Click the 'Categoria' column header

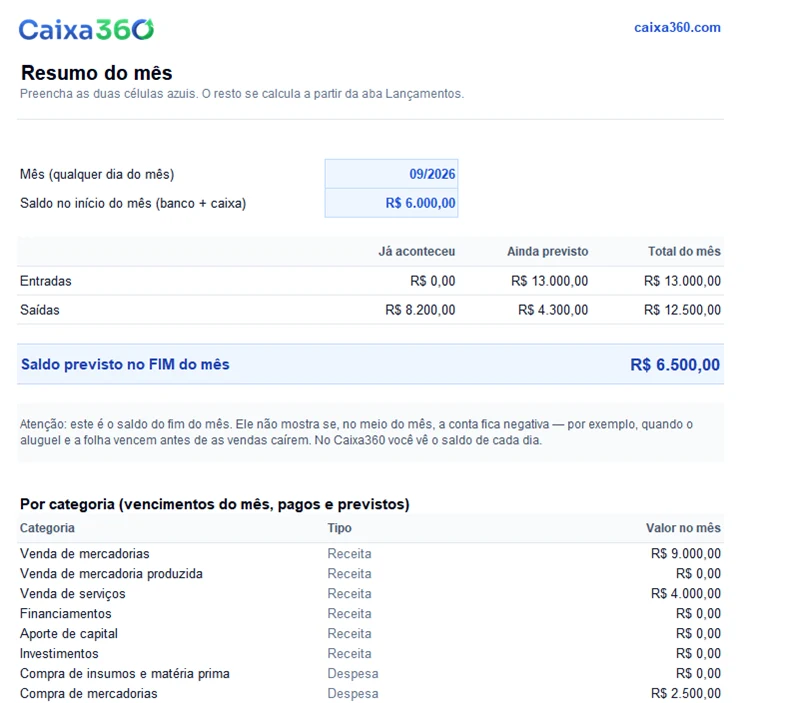pyautogui.click(x=47, y=528)
